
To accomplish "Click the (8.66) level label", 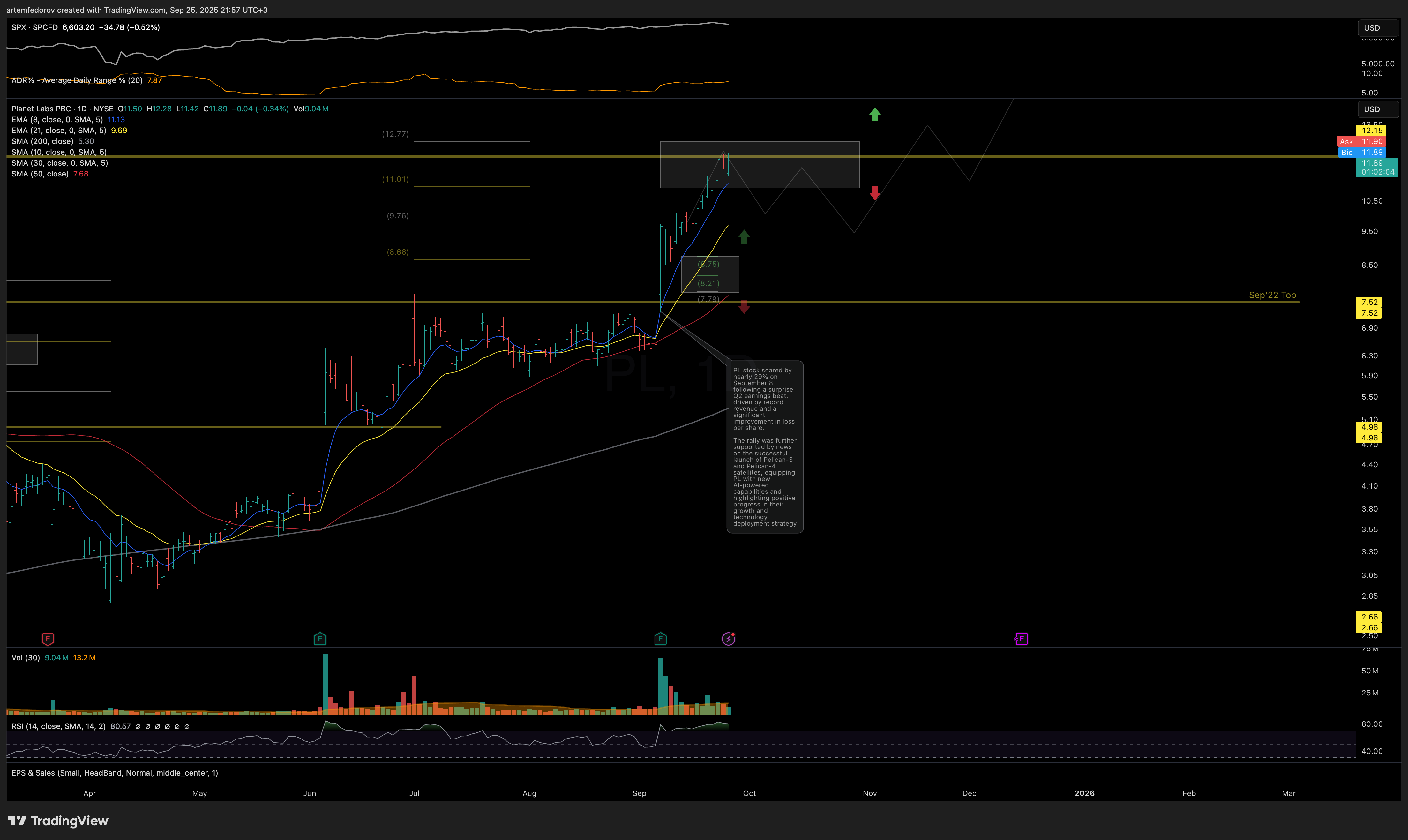I will click(x=397, y=252).
